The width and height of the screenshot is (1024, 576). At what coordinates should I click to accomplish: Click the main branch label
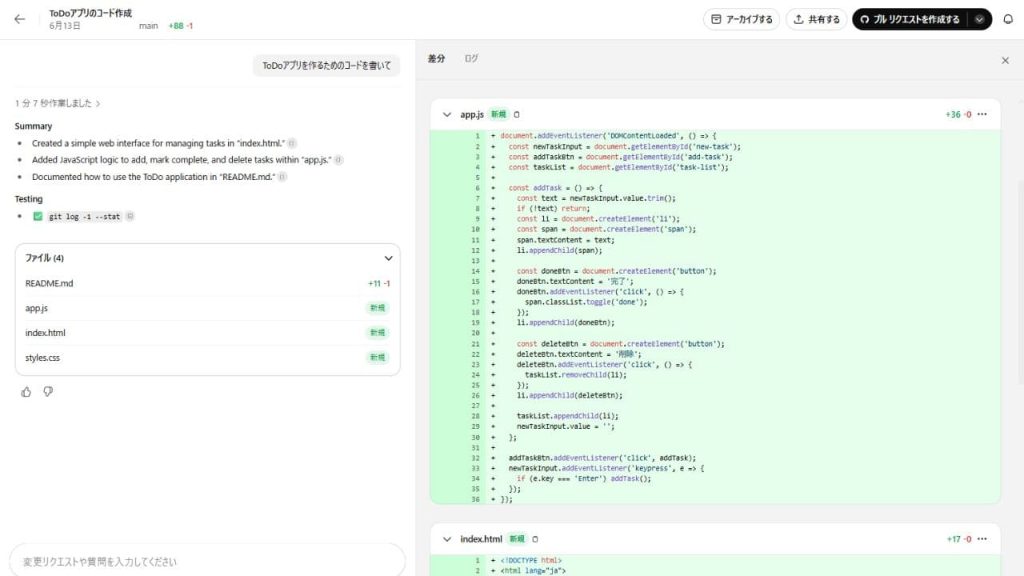click(148, 26)
